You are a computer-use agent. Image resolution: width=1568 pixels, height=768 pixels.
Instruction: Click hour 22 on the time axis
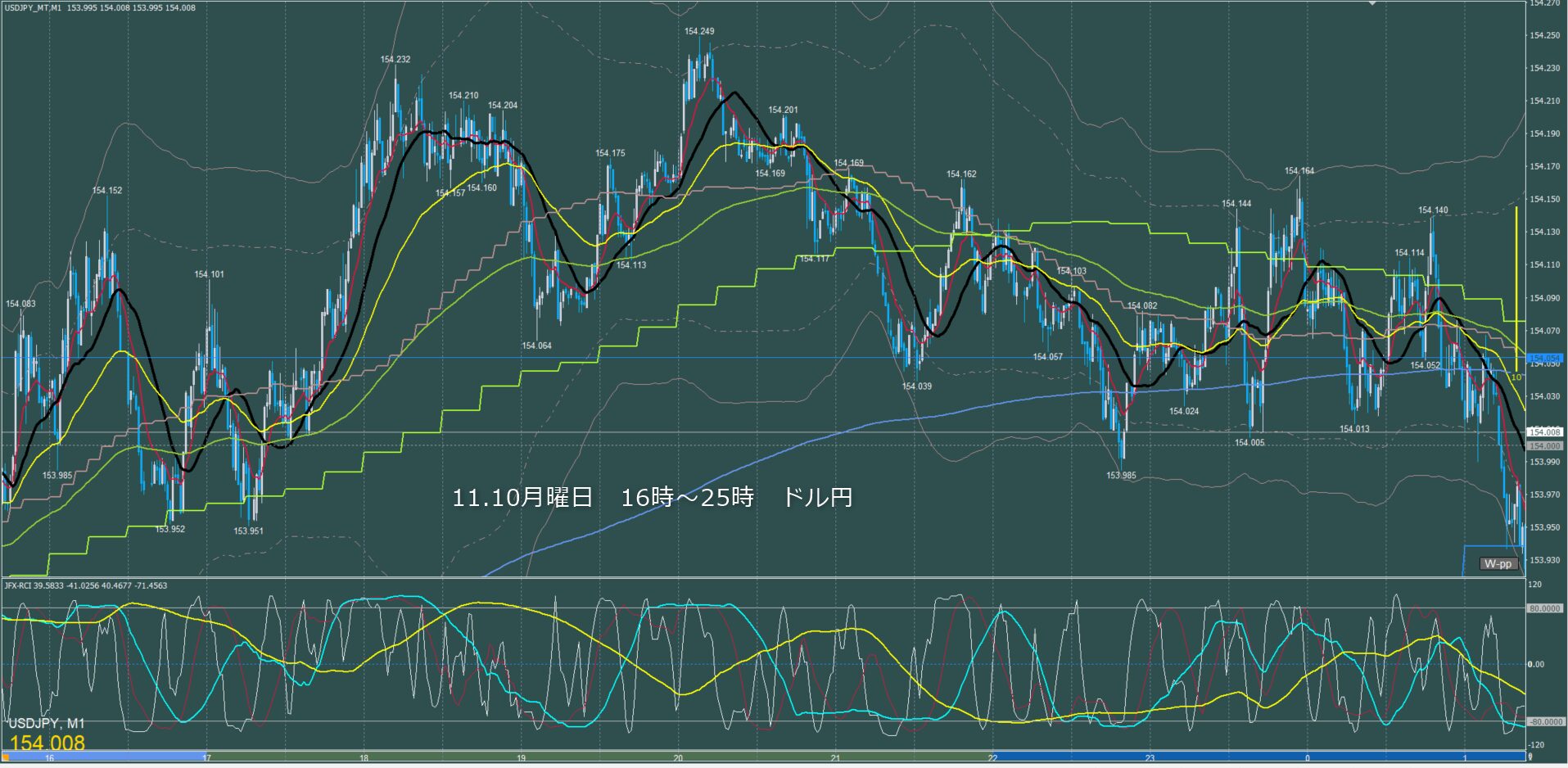tap(992, 758)
